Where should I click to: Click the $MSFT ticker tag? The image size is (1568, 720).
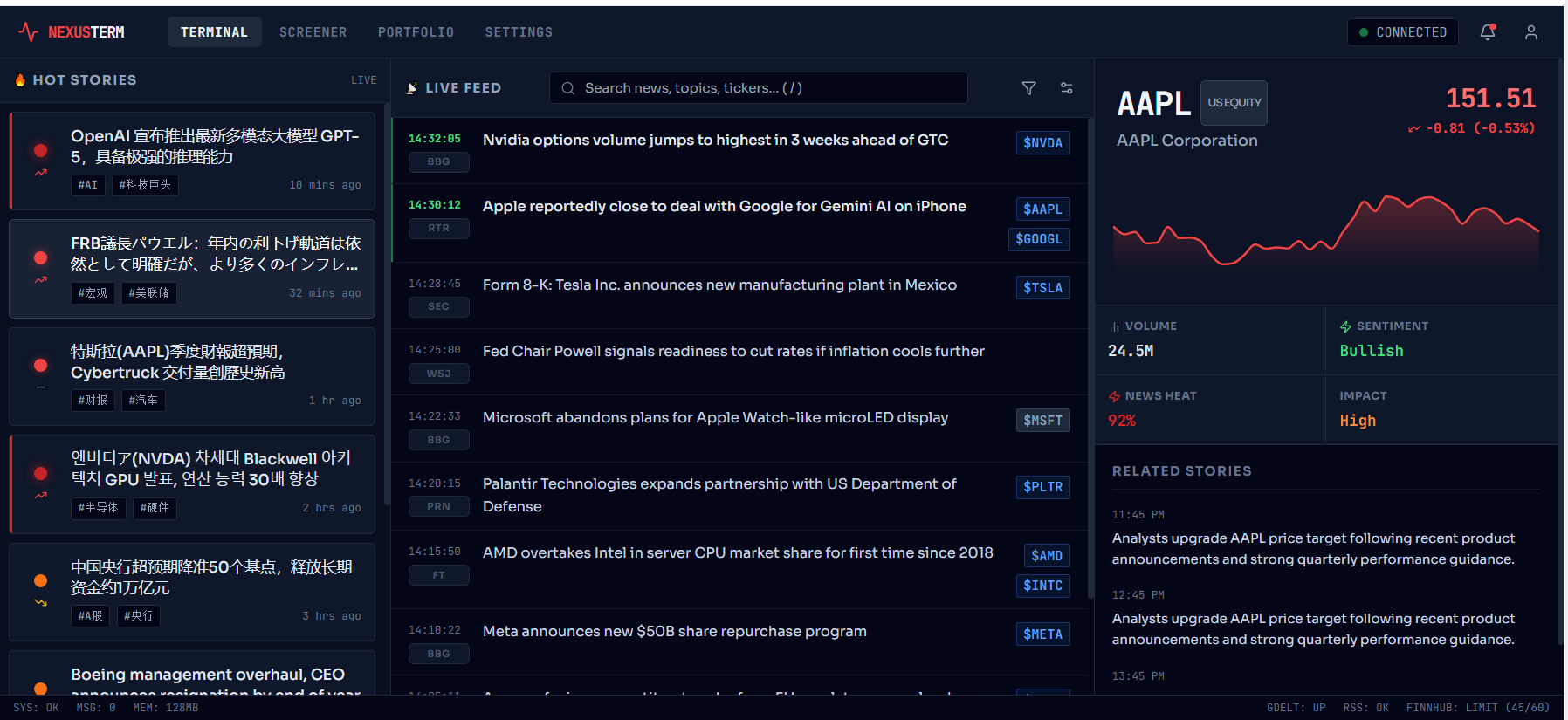point(1043,421)
